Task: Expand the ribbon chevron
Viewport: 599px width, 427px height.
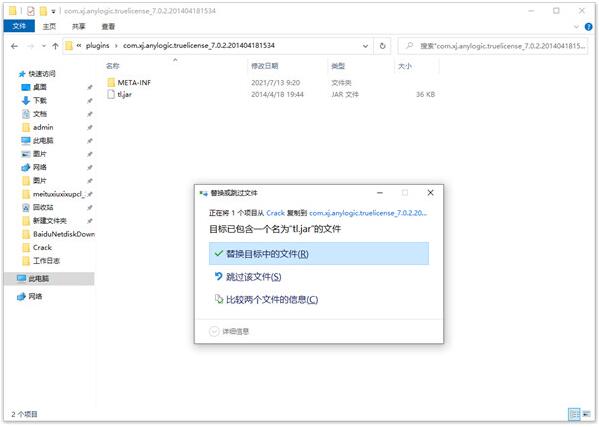Action: coord(576,27)
